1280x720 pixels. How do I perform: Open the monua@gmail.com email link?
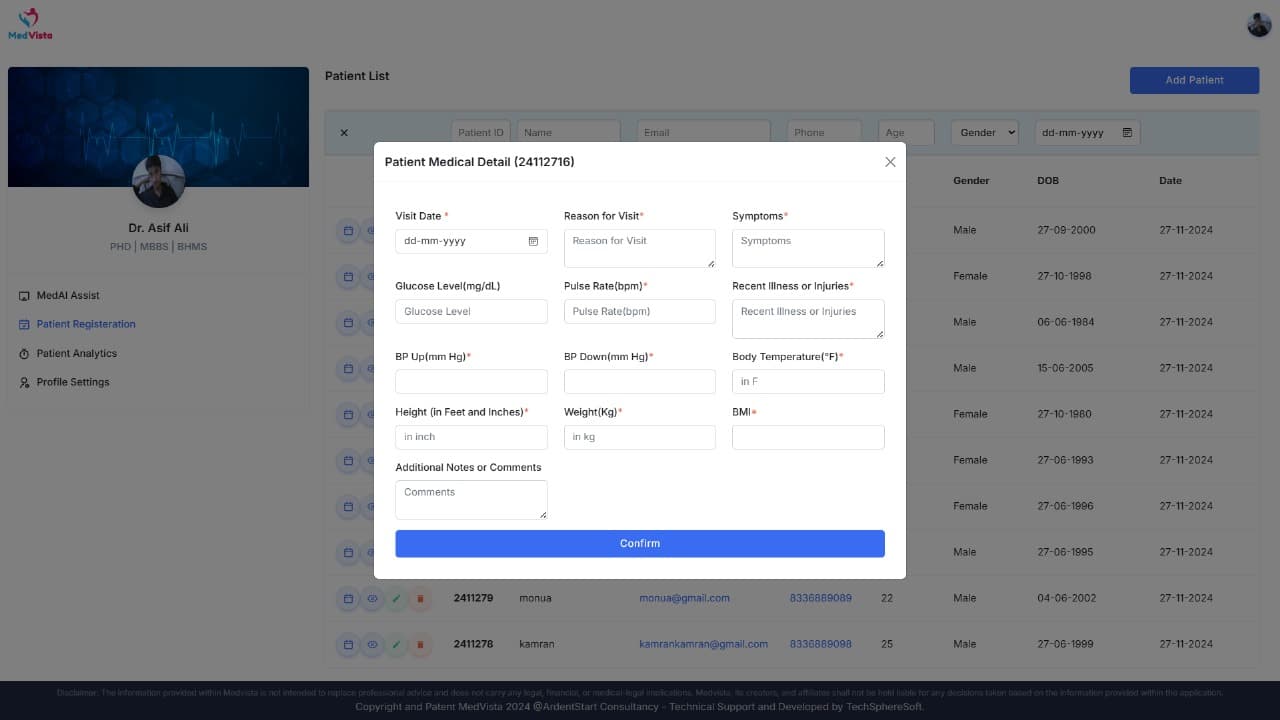coord(684,598)
